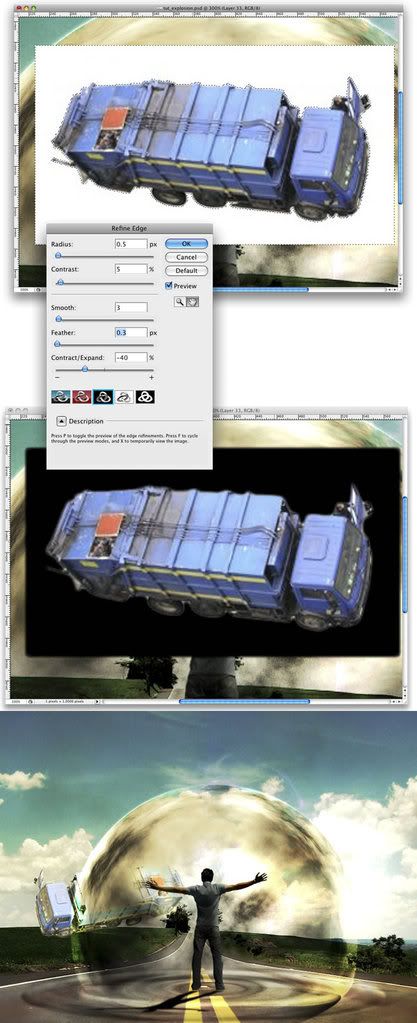Select the Hand tool in Refine Edge

(x=193, y=301)
